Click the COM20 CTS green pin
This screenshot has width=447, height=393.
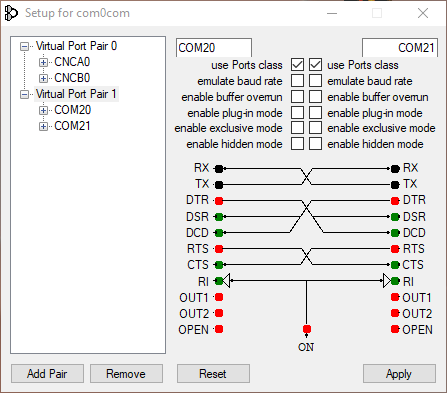coord(219,265)
